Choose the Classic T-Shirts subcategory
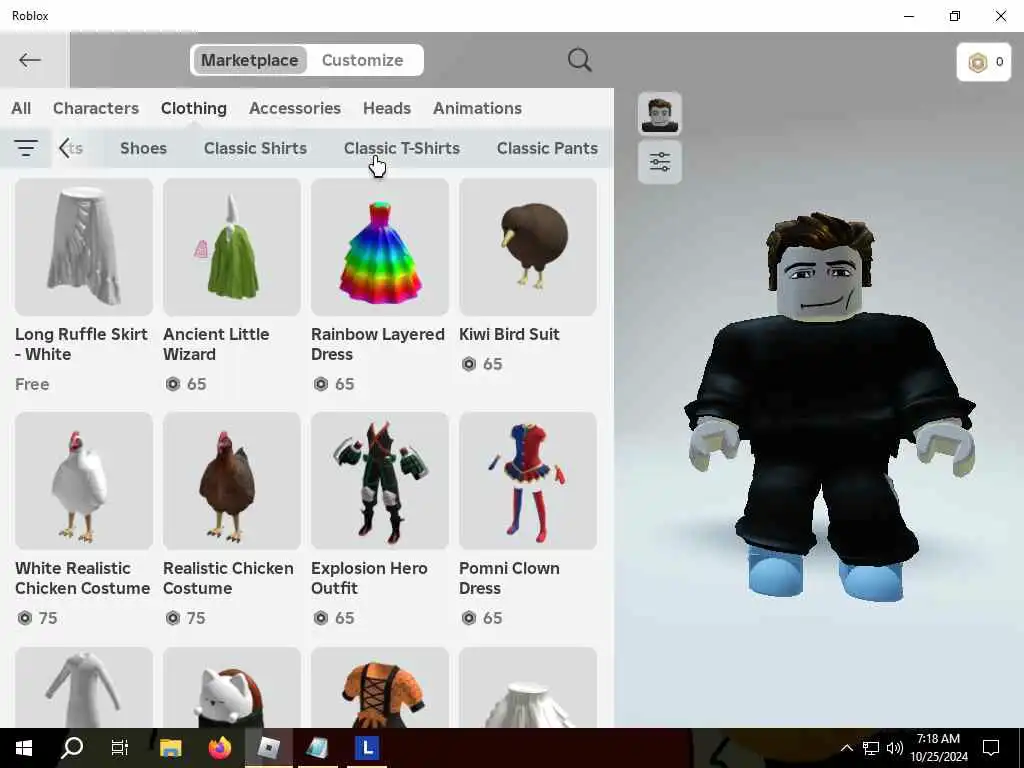 402,148
